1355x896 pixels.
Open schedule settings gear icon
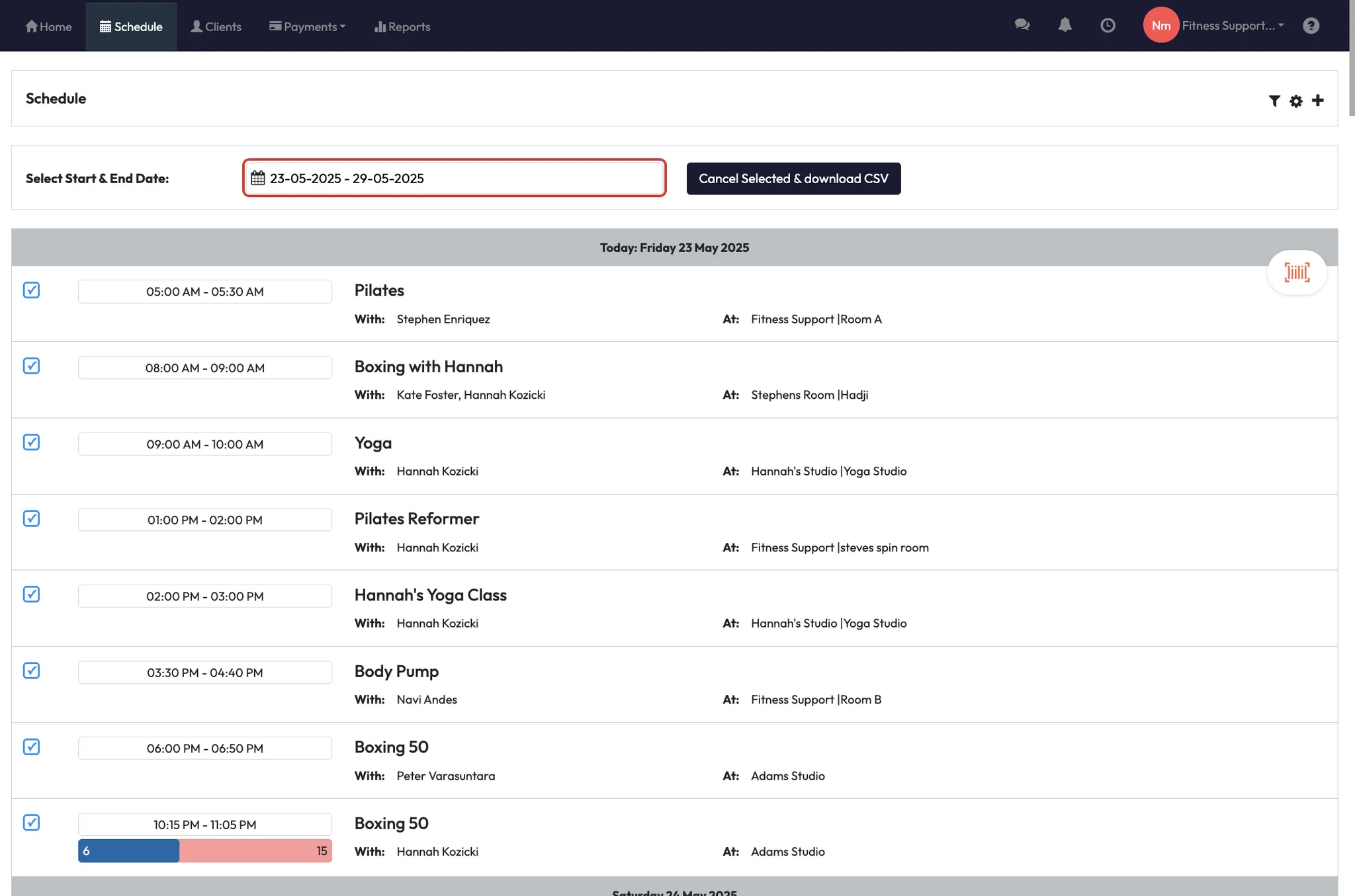[x=1295, y=101]
